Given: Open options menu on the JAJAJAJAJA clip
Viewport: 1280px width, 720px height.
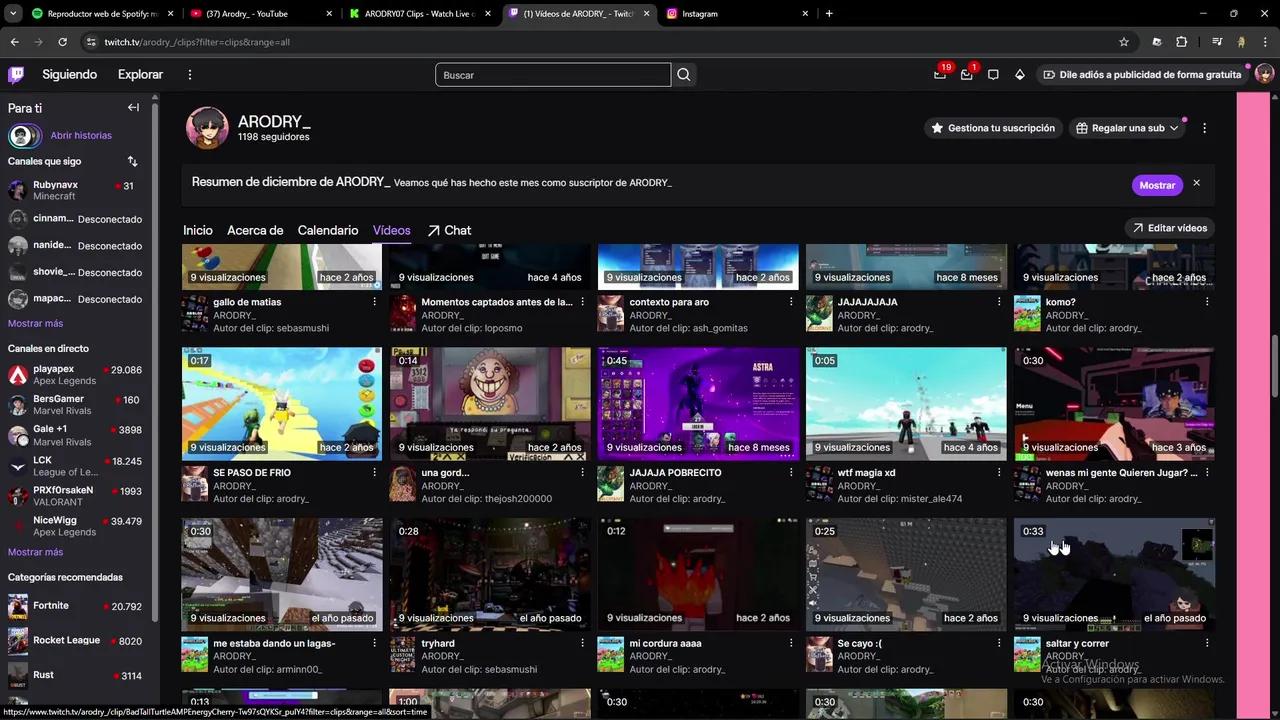Looking at the screenshot, I should click(998, 301).
